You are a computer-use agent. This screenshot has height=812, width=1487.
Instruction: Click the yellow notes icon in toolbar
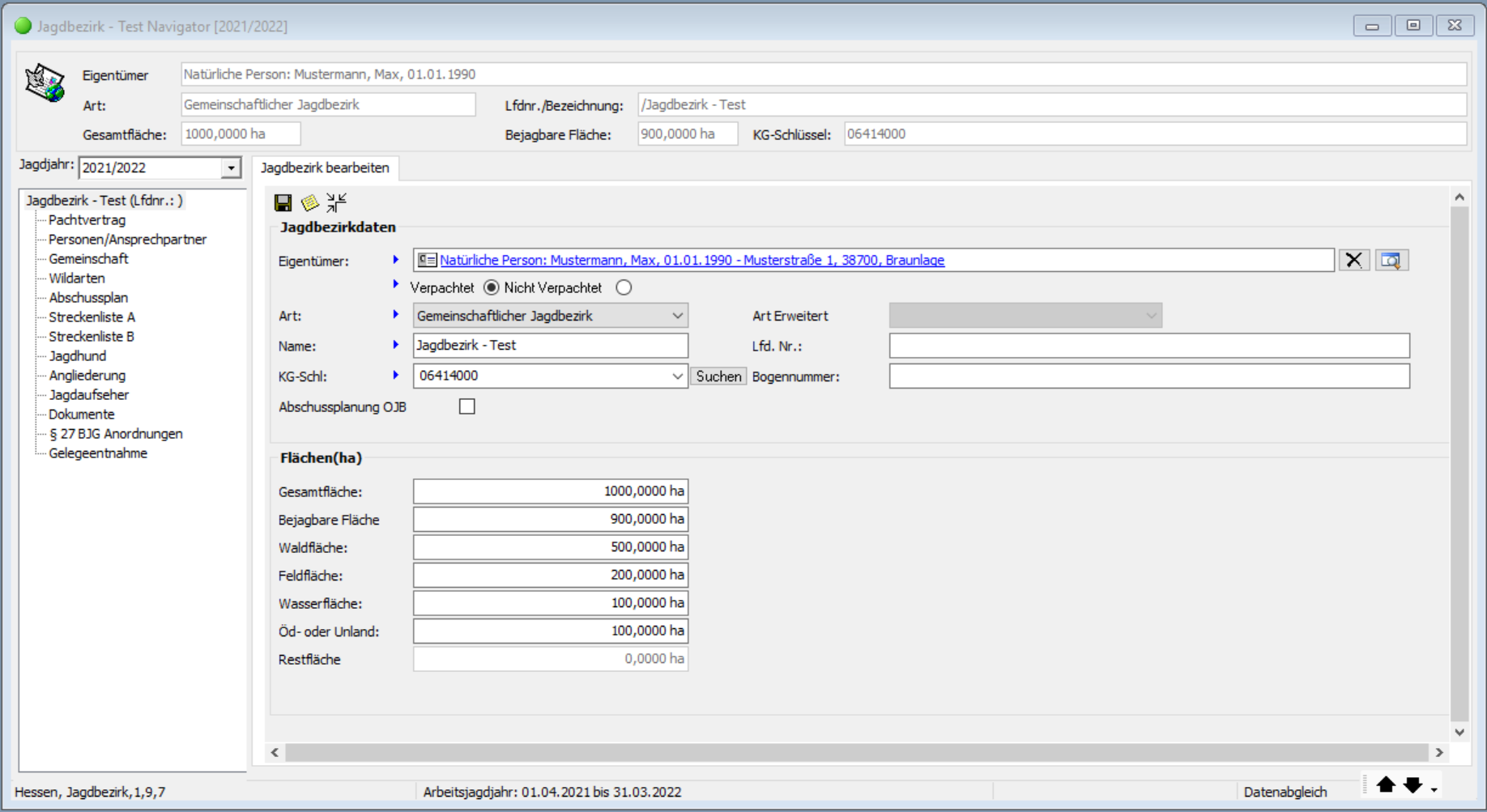309,202
